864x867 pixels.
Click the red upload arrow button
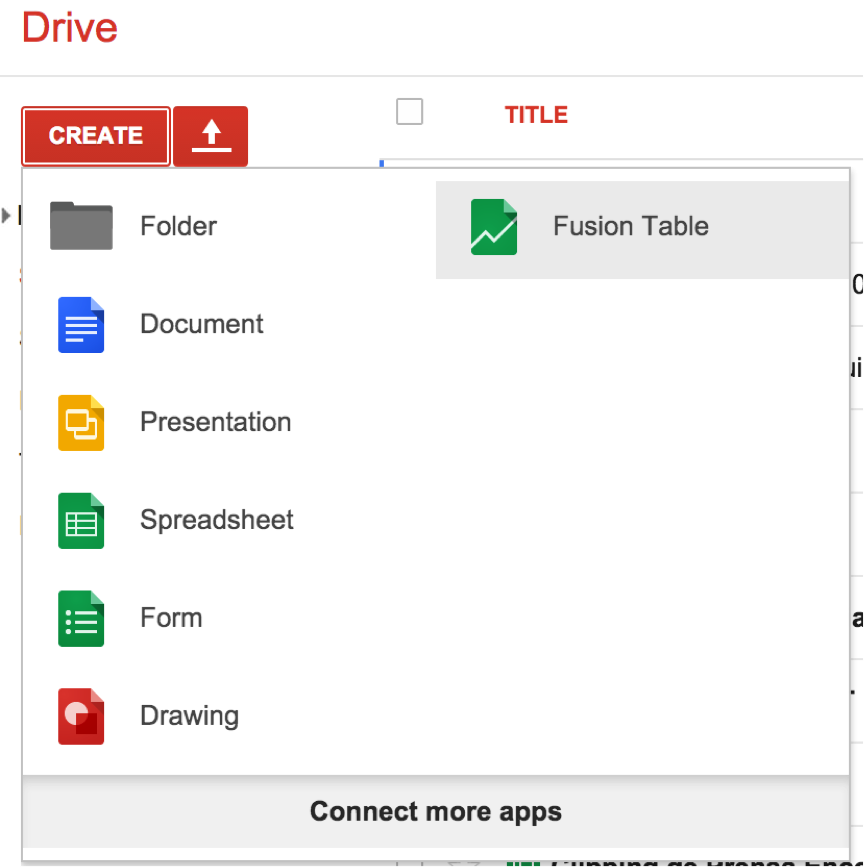pos(211,136)
